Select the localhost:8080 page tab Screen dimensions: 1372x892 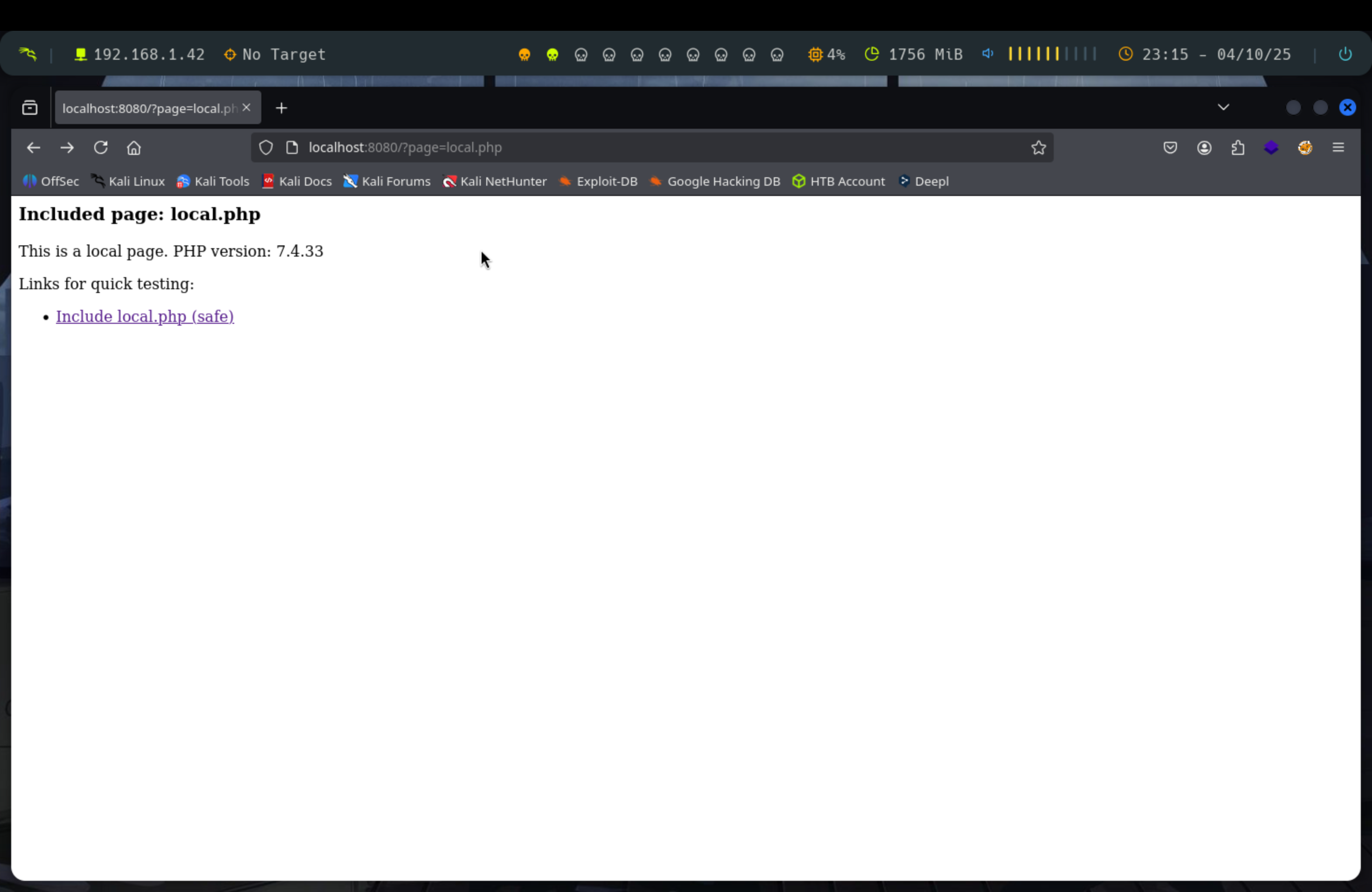[149, 108]
